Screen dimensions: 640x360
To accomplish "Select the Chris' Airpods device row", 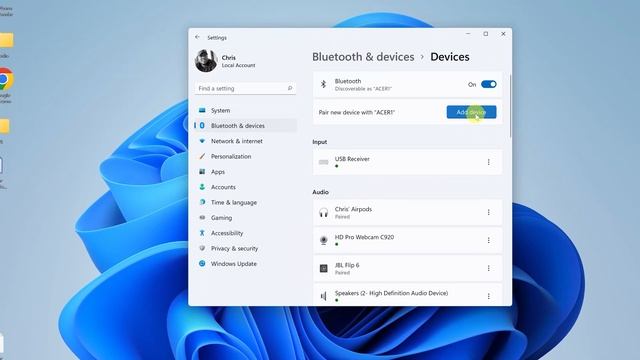I will point(407,212).
